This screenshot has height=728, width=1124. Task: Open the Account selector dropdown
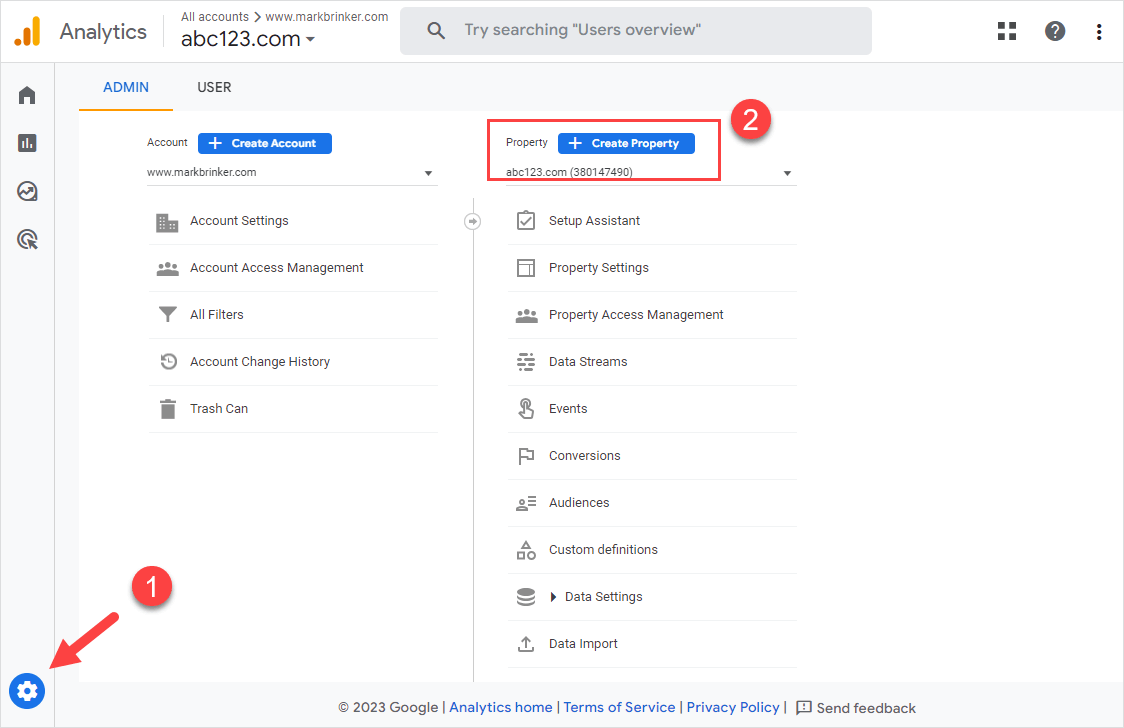pos(291,172)
